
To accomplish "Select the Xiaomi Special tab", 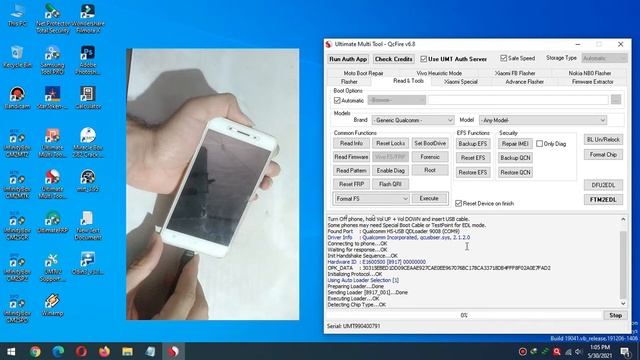I will click(x=461, y=82).
